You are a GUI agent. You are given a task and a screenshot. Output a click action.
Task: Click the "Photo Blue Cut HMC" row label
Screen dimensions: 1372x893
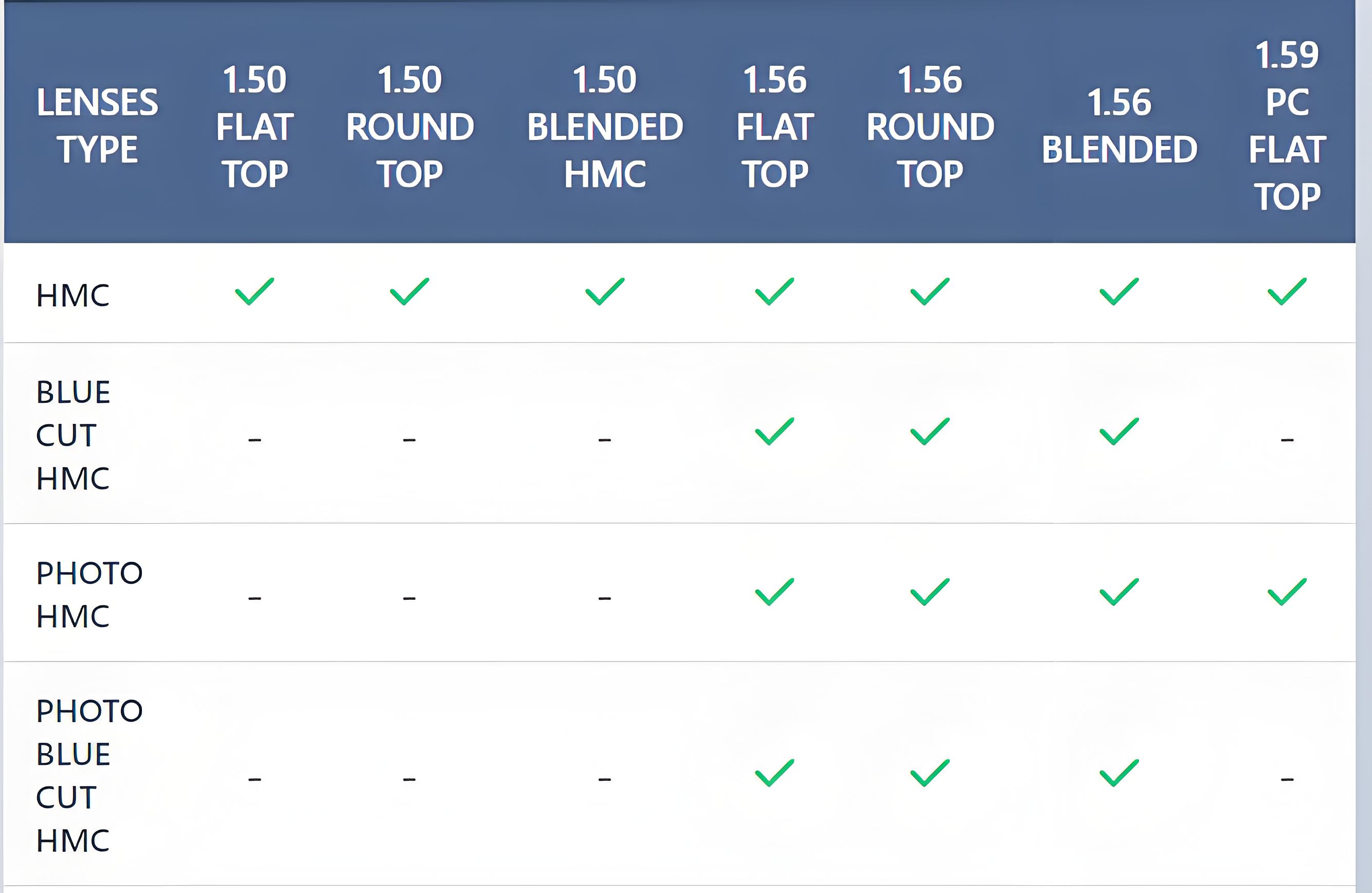[89, 775]
